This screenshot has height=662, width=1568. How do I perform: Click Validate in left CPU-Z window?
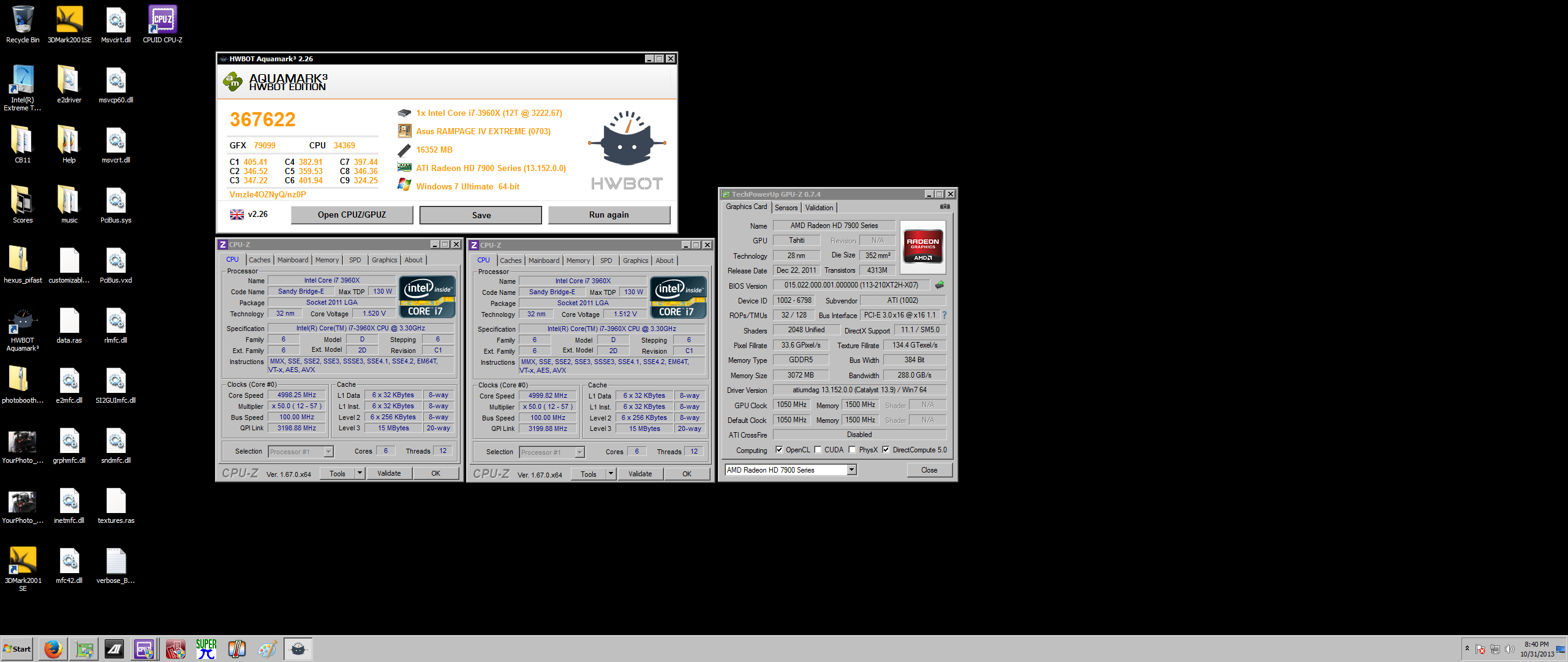(x=389, y=473)
